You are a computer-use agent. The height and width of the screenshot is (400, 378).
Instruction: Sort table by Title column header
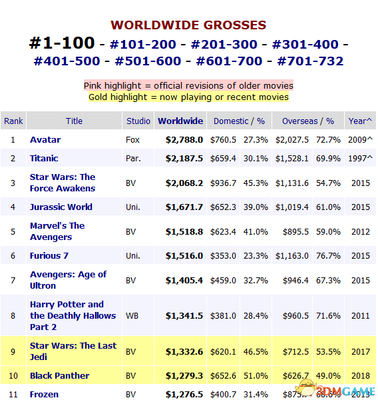74,121
